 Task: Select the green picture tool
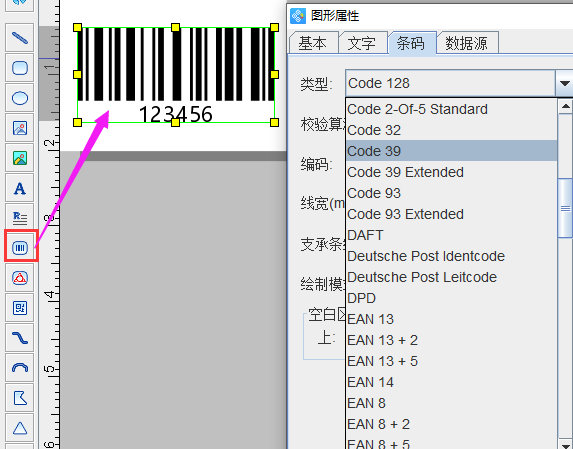pos(20,158)
